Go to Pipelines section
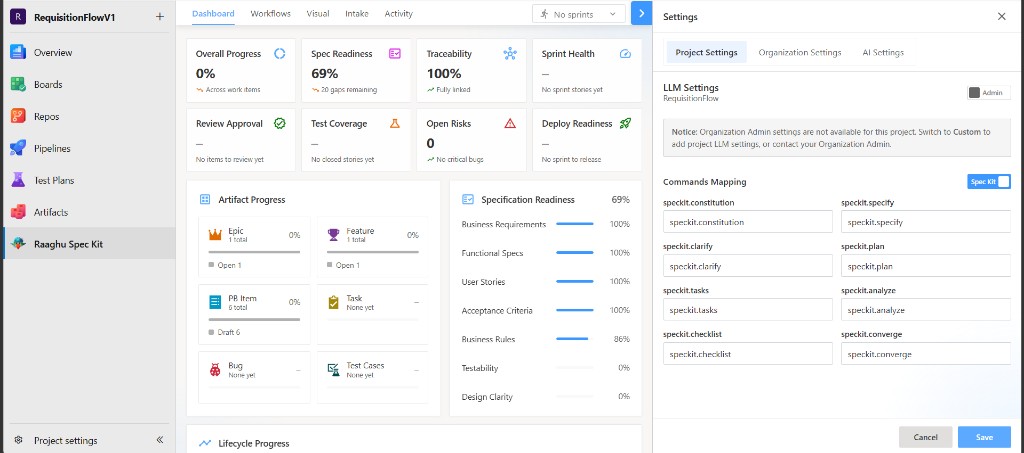The image size is (1024, 453). click(x=52, y=148)
